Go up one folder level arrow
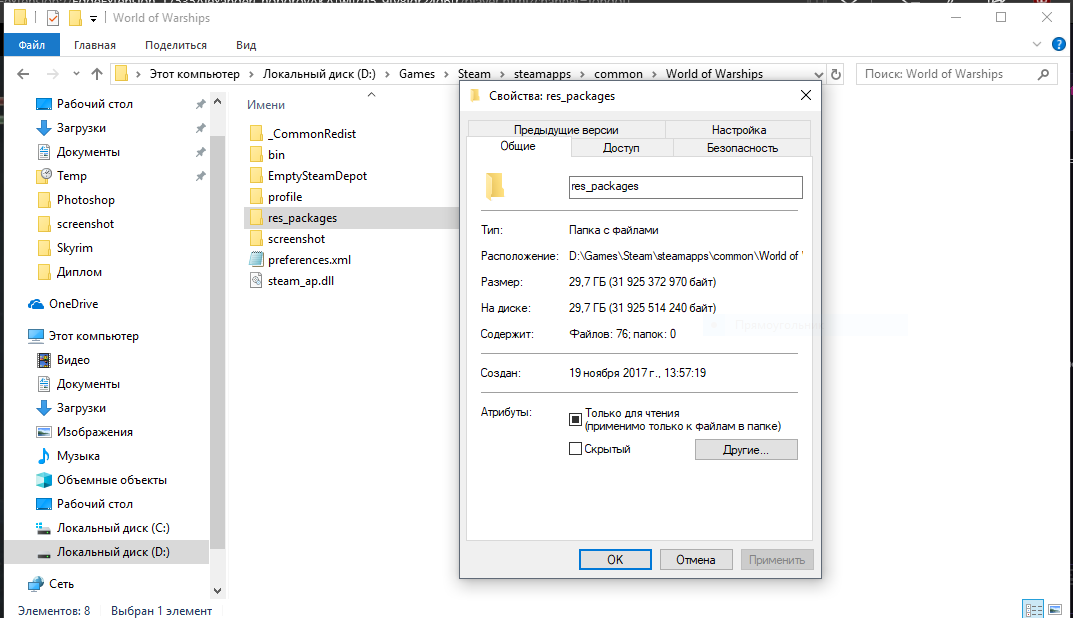The height and width of the screenshot is (618, 1073). 97,74
